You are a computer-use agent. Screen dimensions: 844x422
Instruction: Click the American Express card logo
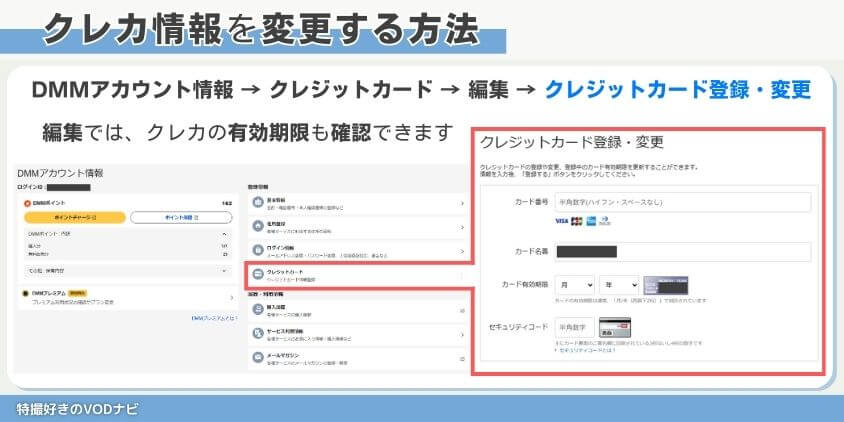591,221
